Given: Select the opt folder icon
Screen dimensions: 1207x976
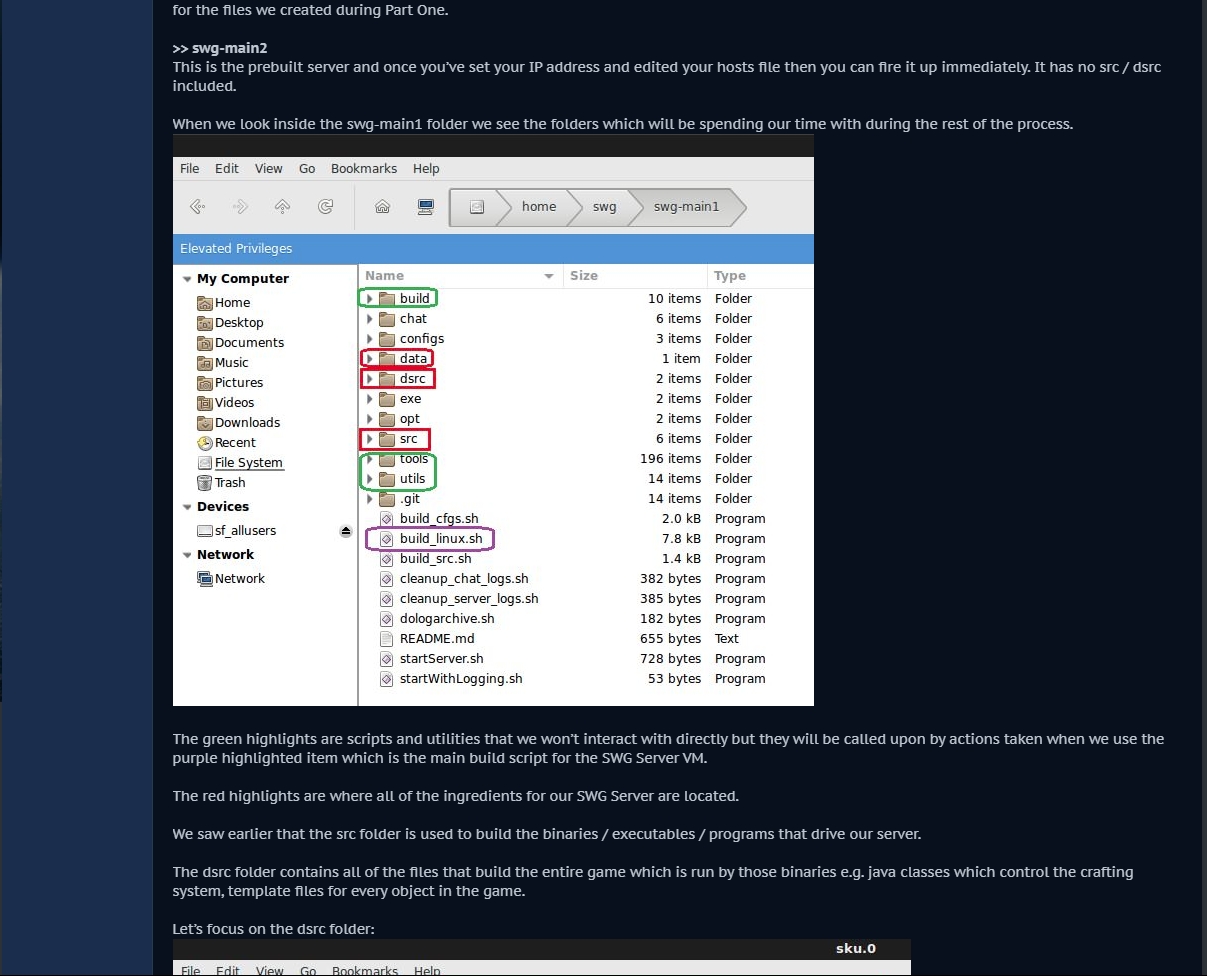Looking at the screenshot, I should tap(387, 419).
